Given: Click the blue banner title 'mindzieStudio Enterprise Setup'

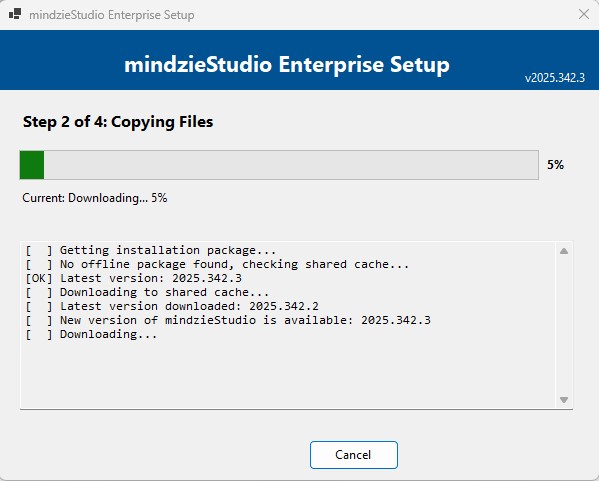Looking at the screenshot, I should tap(287, 64).
